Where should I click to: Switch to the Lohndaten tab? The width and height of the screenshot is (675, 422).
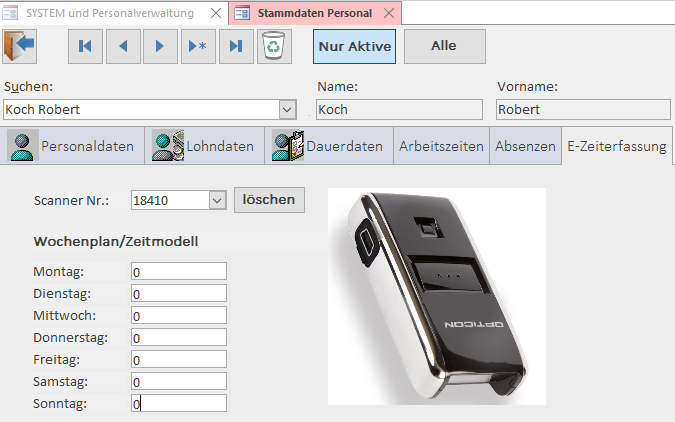[204, 146]
